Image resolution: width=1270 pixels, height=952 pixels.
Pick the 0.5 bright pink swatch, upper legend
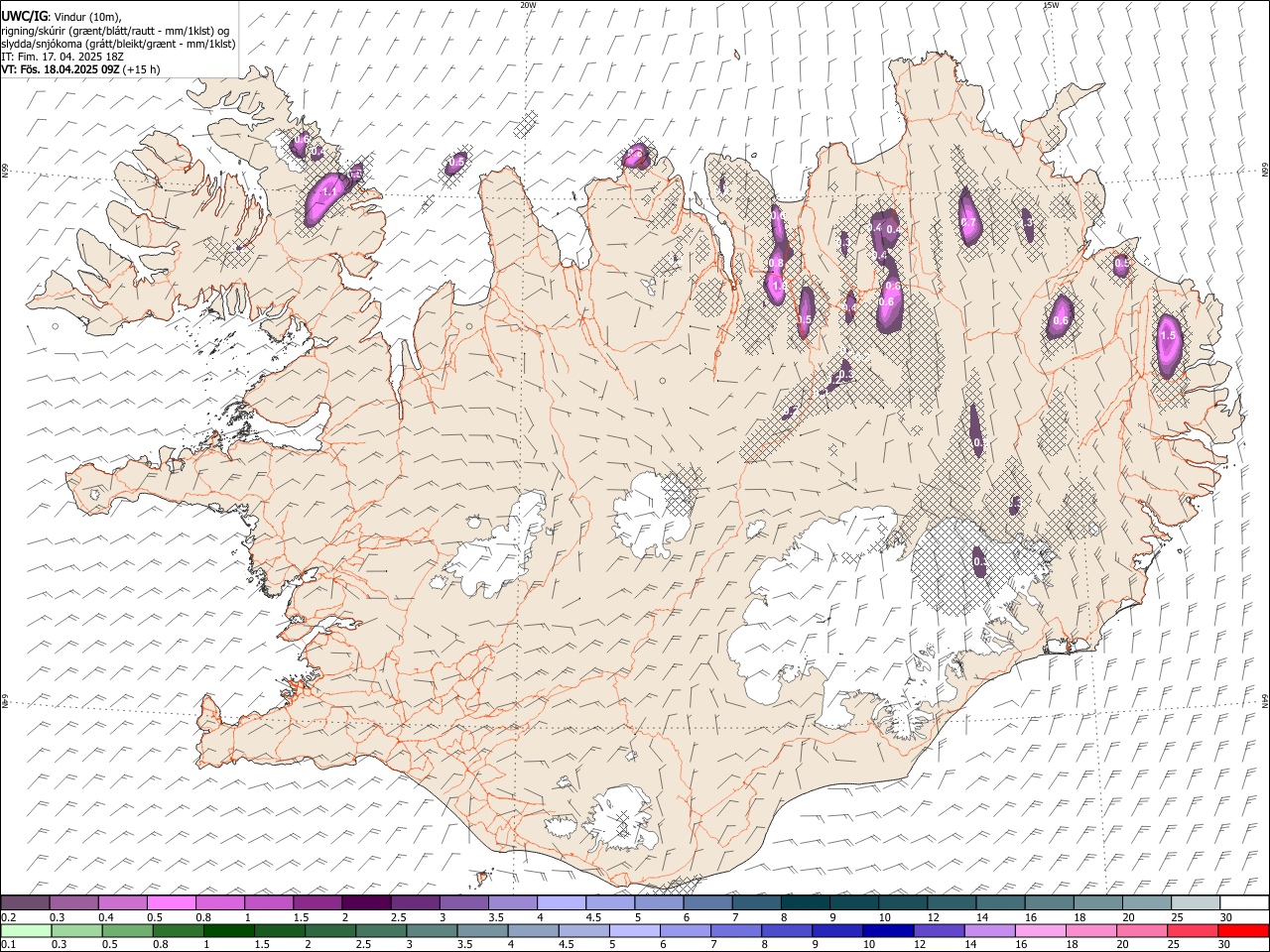[x=171, y=902]
